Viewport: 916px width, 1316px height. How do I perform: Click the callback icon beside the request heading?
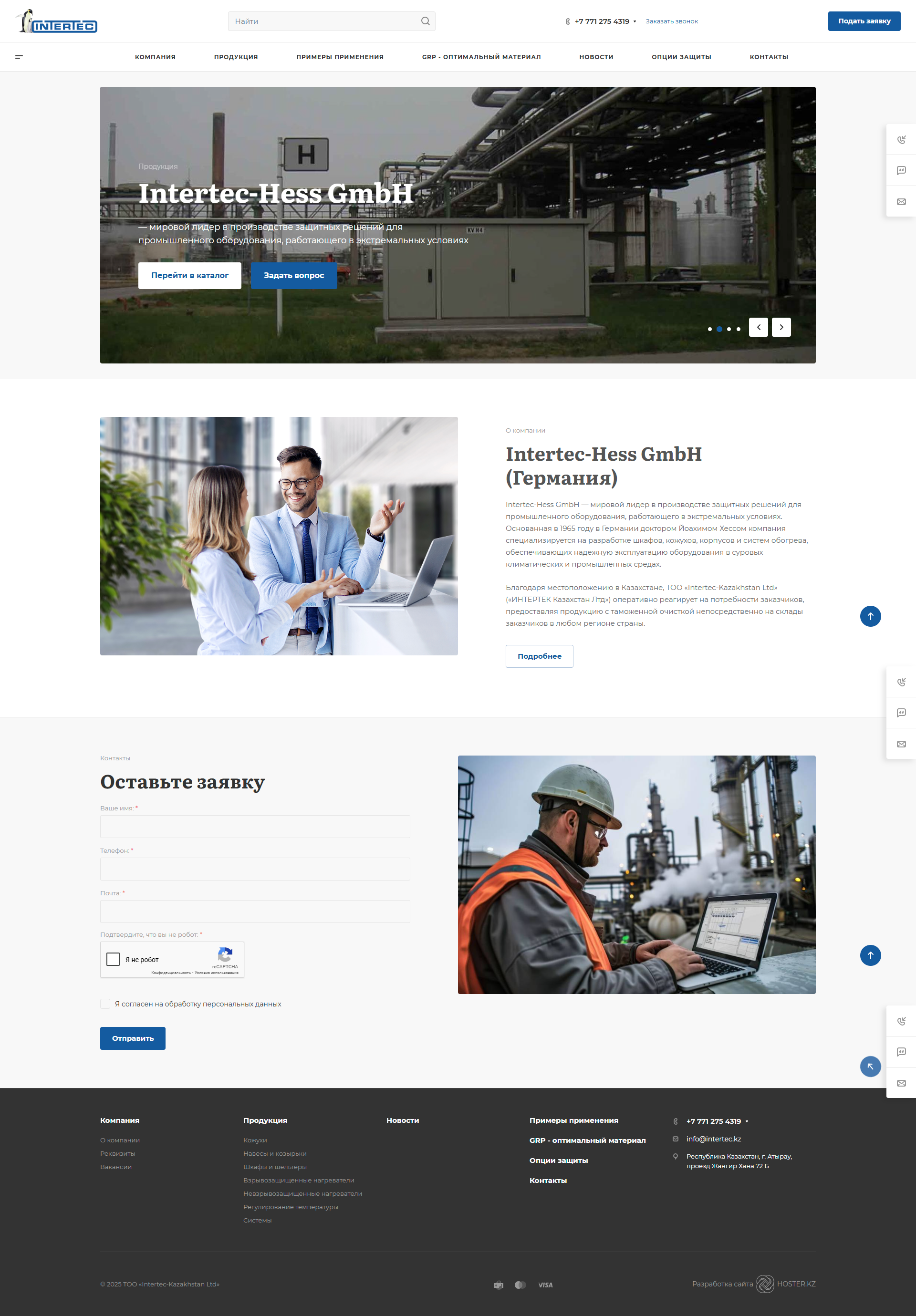point(901,682)
